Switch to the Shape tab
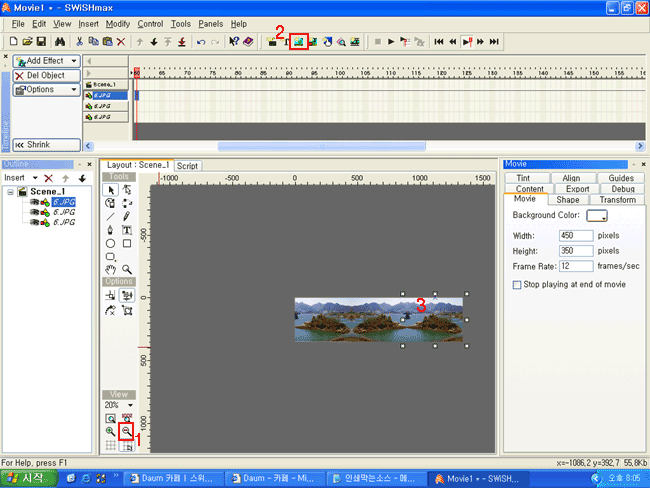Viewport: 650px width, 488px height. [568, 200]
